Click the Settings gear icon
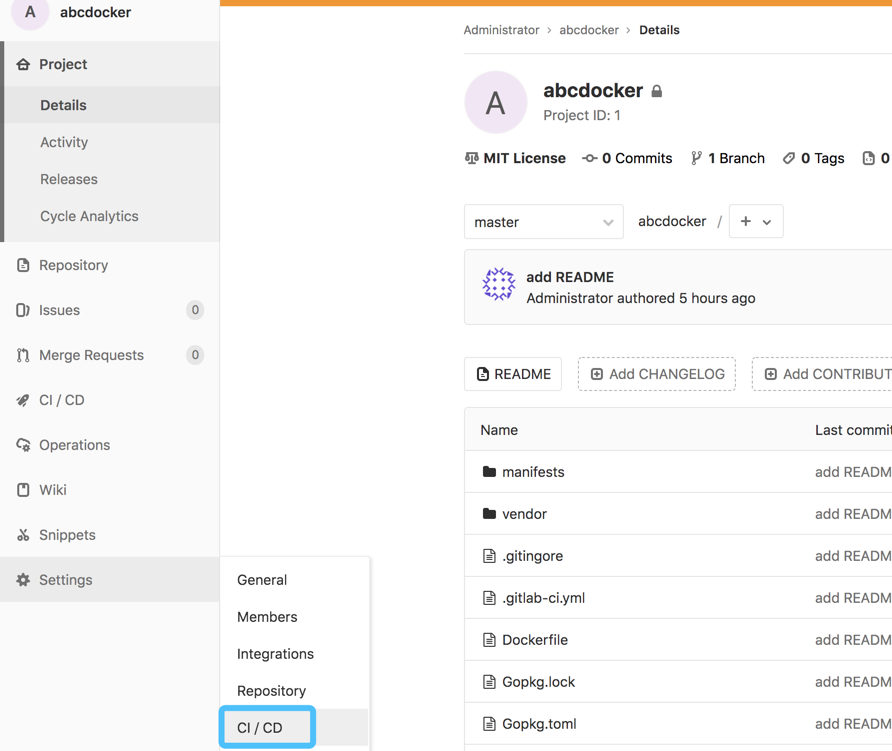 pyautogui.click(x=23, y=580)
